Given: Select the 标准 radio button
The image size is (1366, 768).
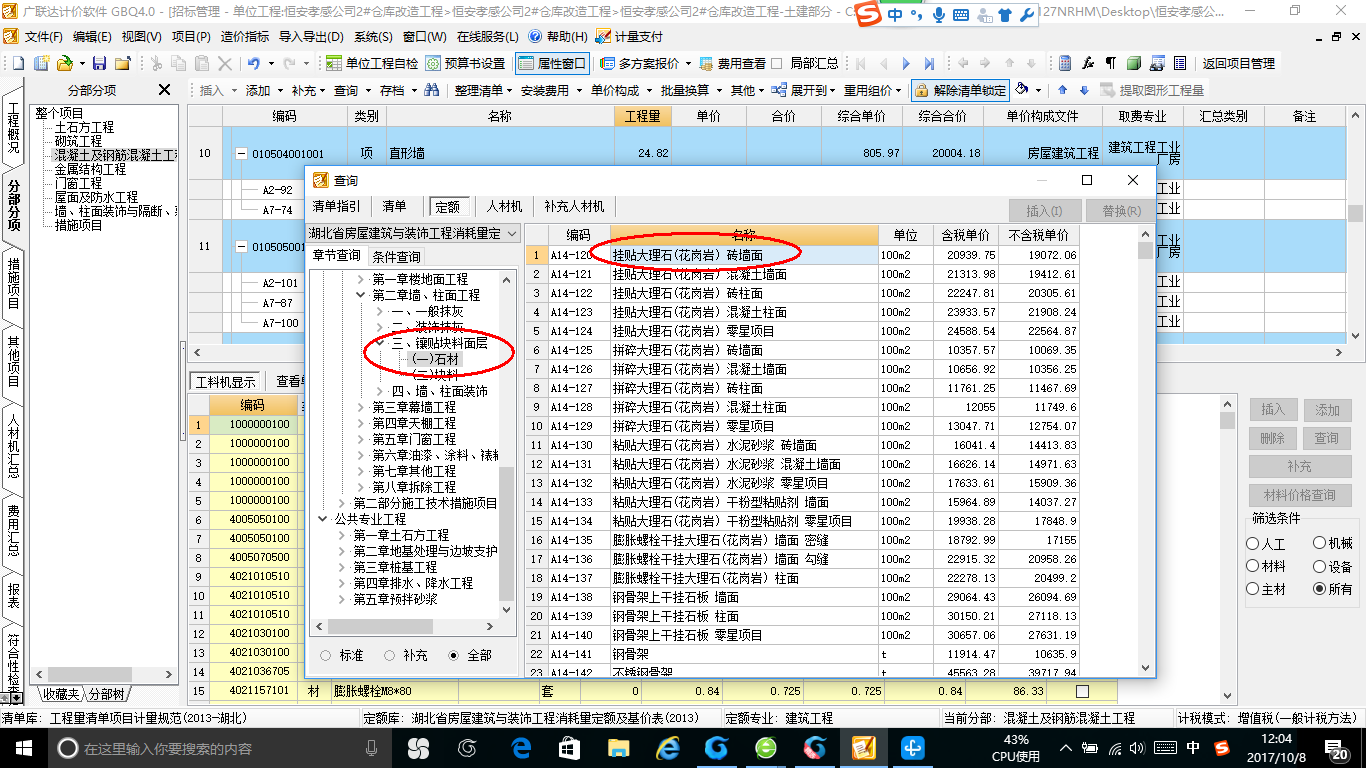Looking at the screenshot, I should click(326, 656).
